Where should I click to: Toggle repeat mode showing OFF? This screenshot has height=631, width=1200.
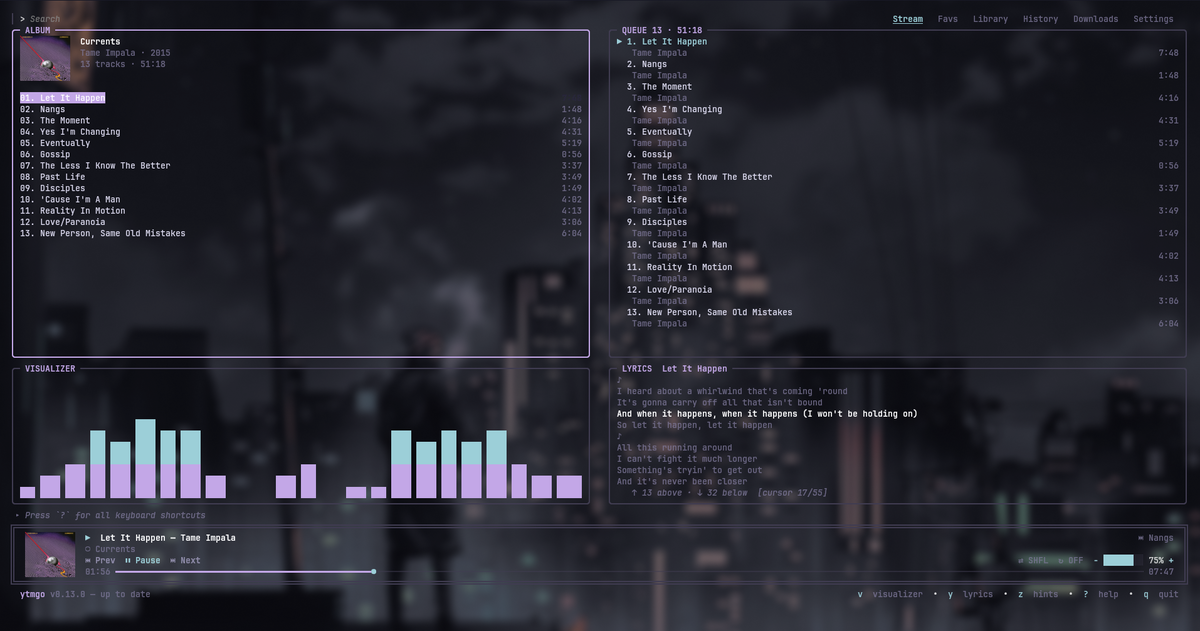pos(1071,560)
